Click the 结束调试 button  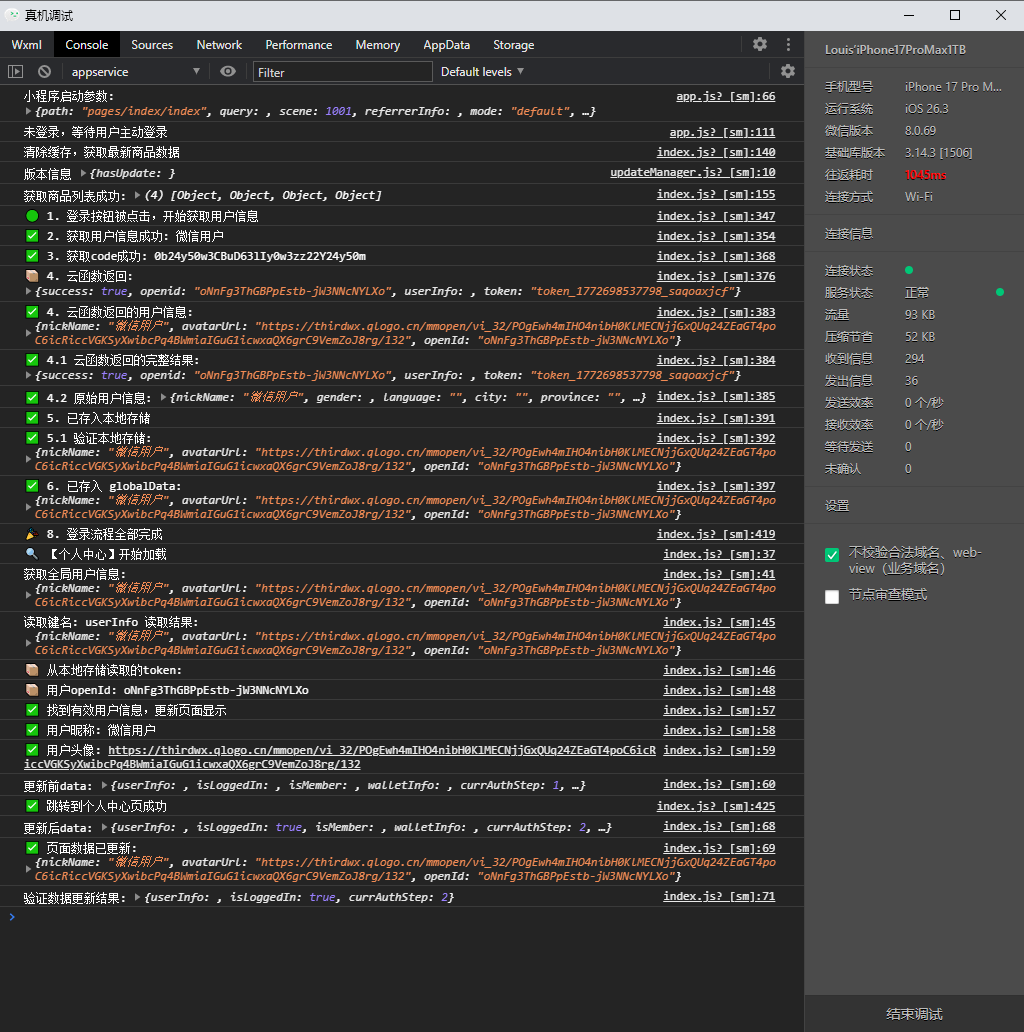point(914,1013)
